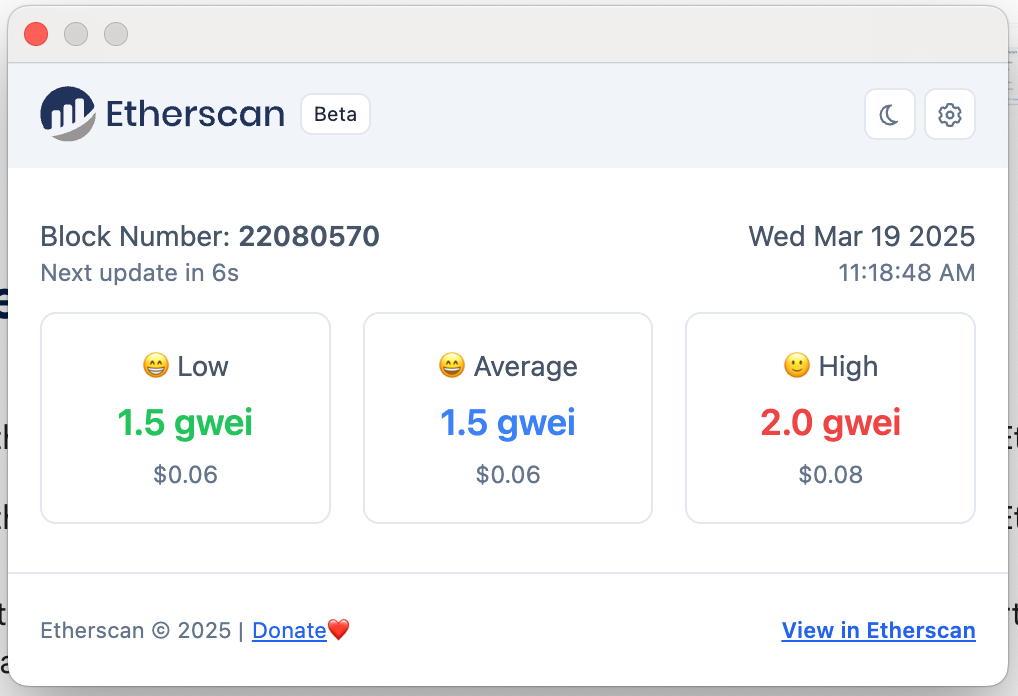Click block number 22080570

pyautogui.click(x=309, y=236)
